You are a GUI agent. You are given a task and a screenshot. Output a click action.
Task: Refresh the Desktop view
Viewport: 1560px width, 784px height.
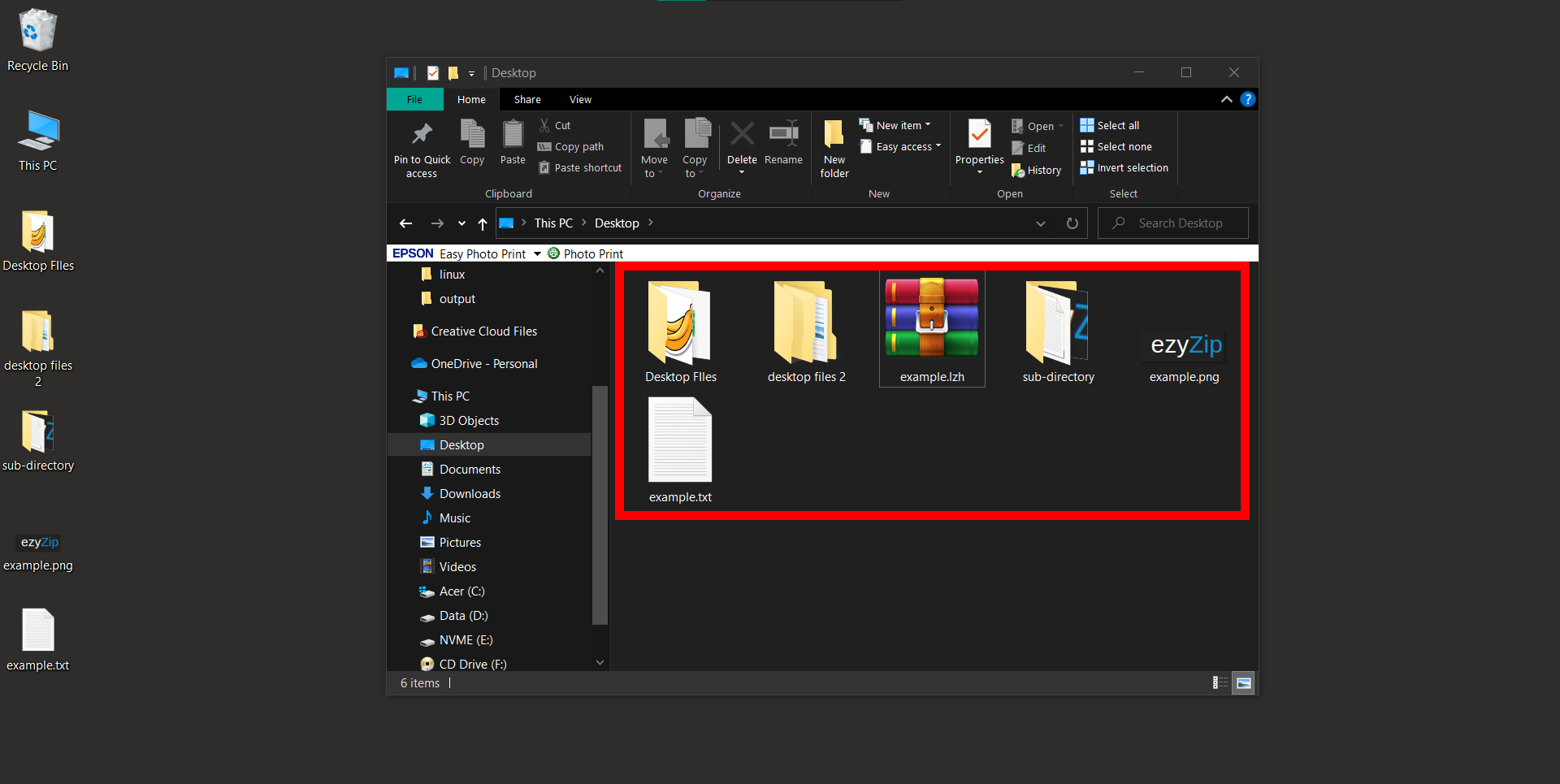tap(1072, 223)
